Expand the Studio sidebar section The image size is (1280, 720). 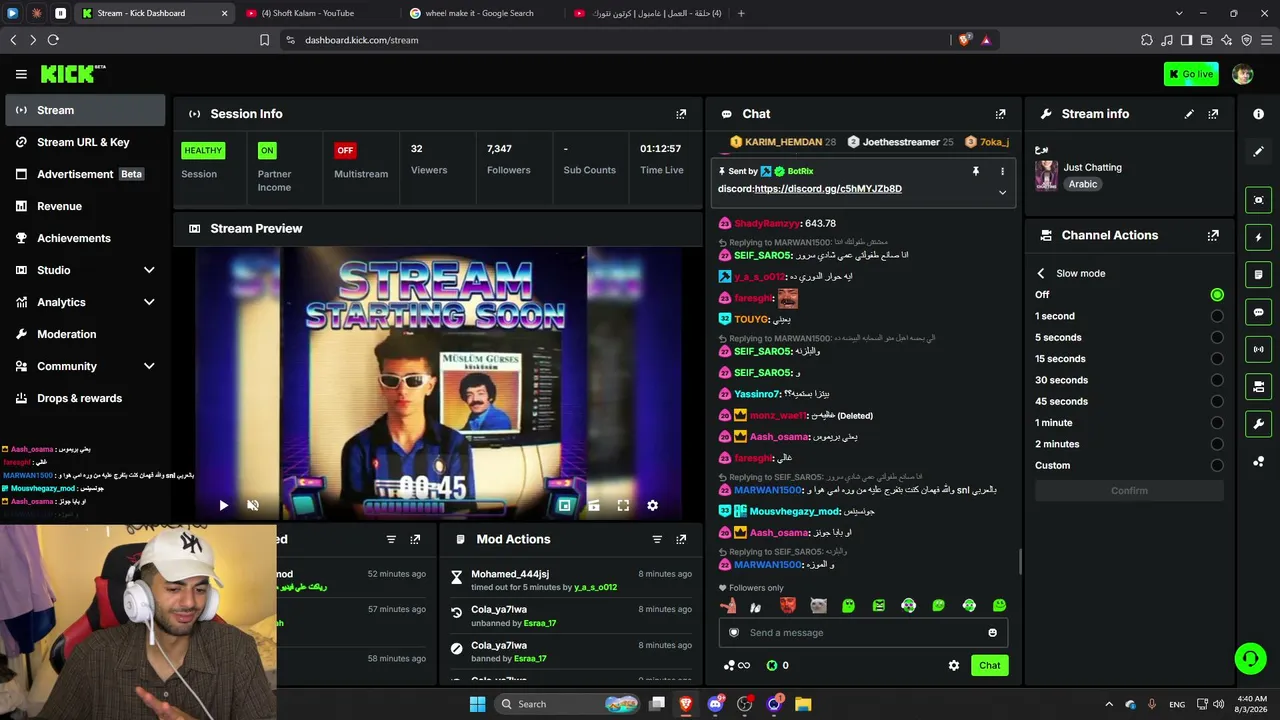point(149,270)
